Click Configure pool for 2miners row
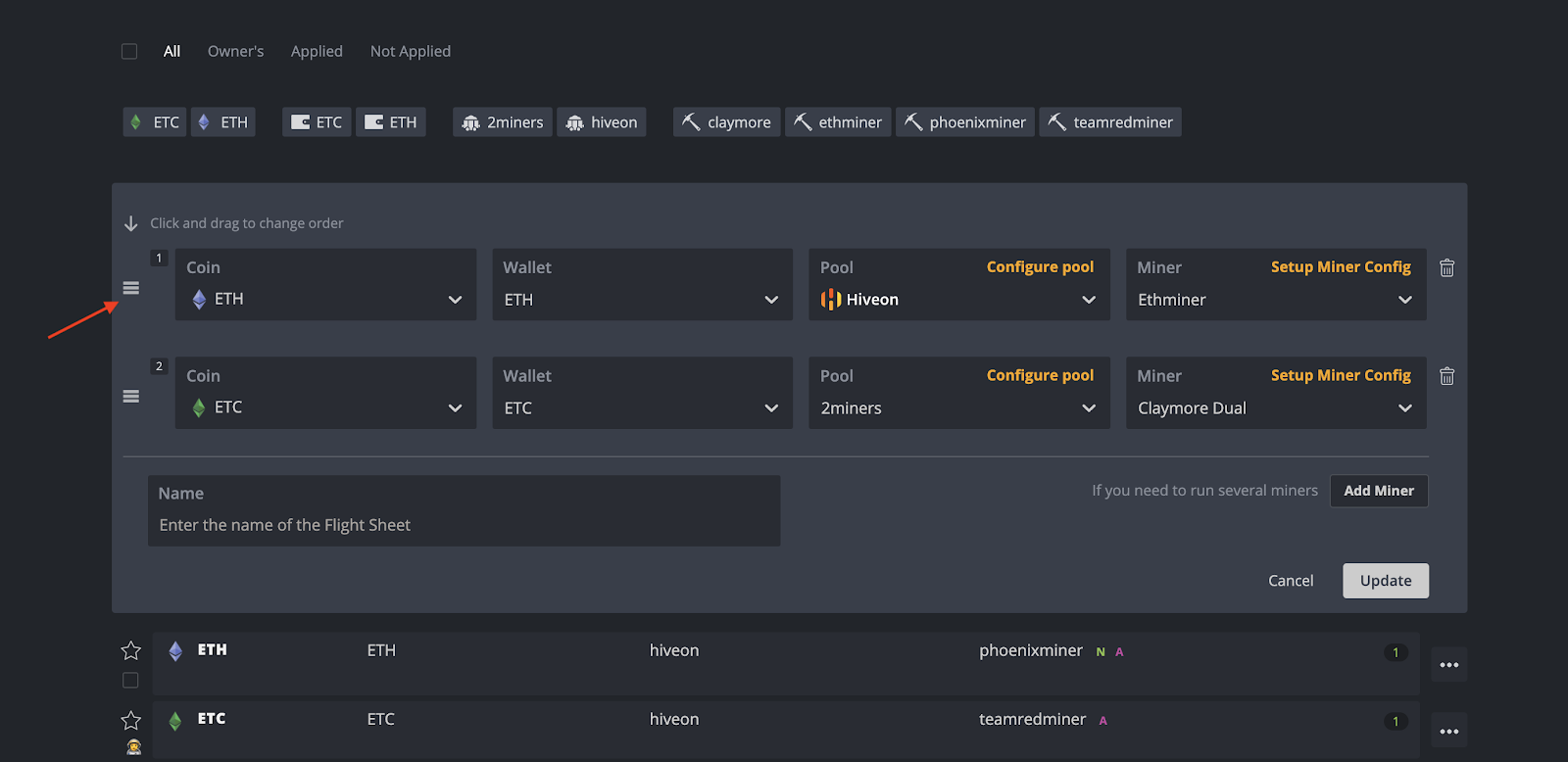Image resolution: width=1568 pixels, height=762 pixels. pos(1040,376)
